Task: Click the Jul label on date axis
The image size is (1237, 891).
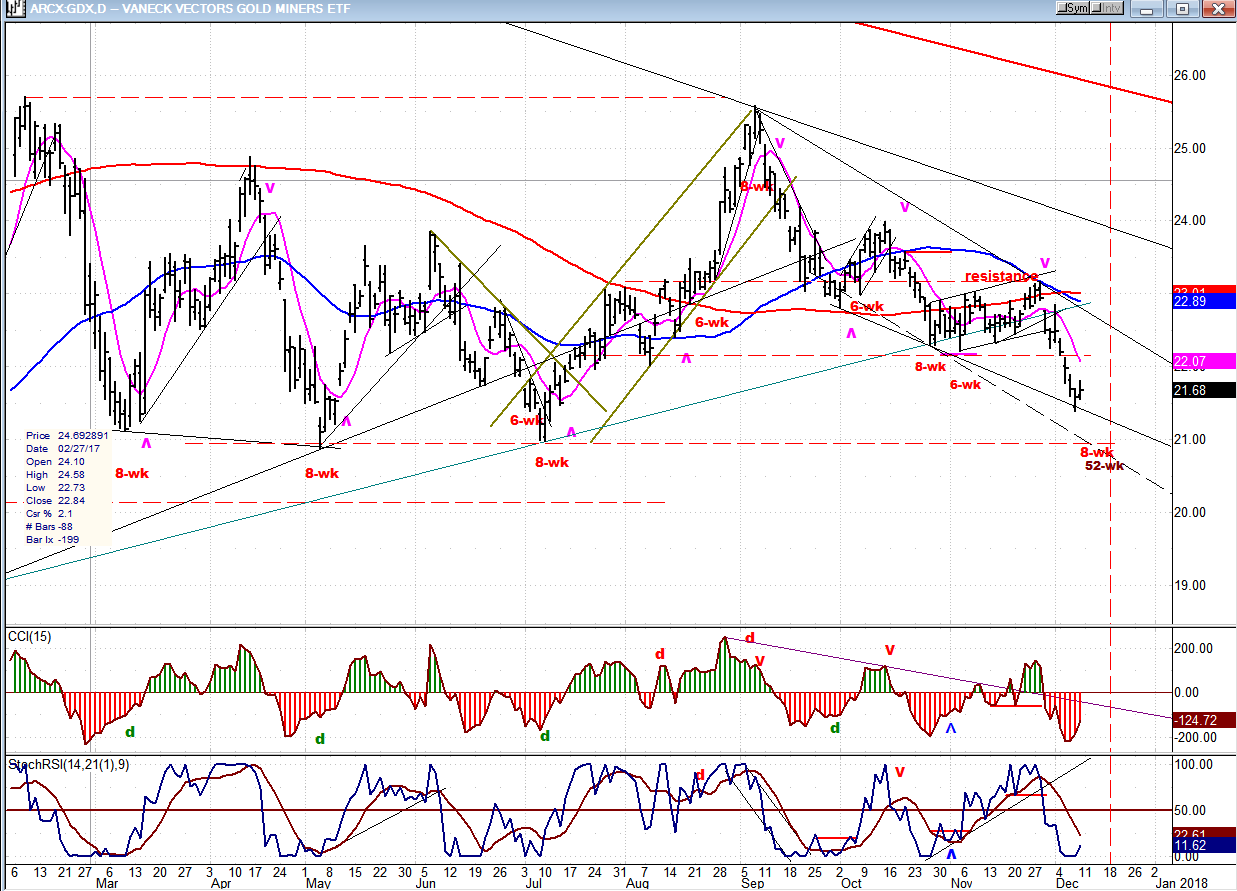Action: 534,885
